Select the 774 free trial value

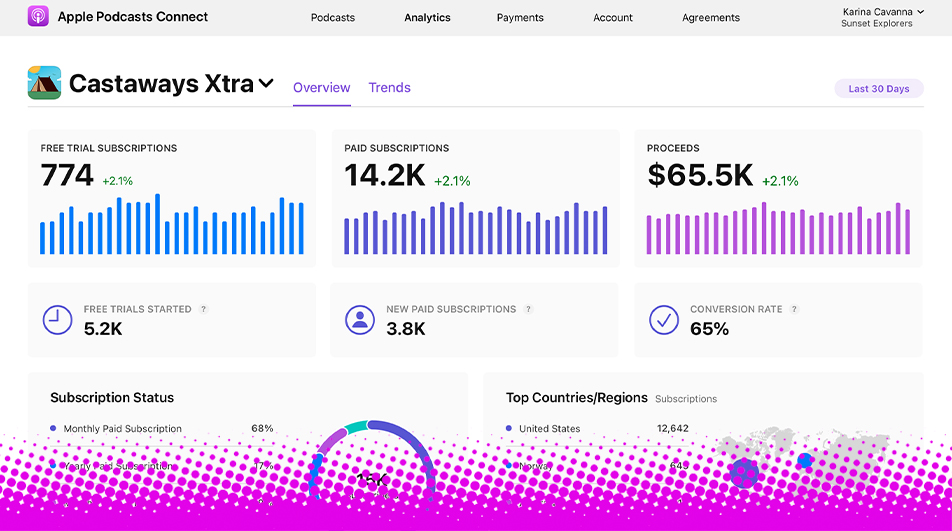coord(67,175)
